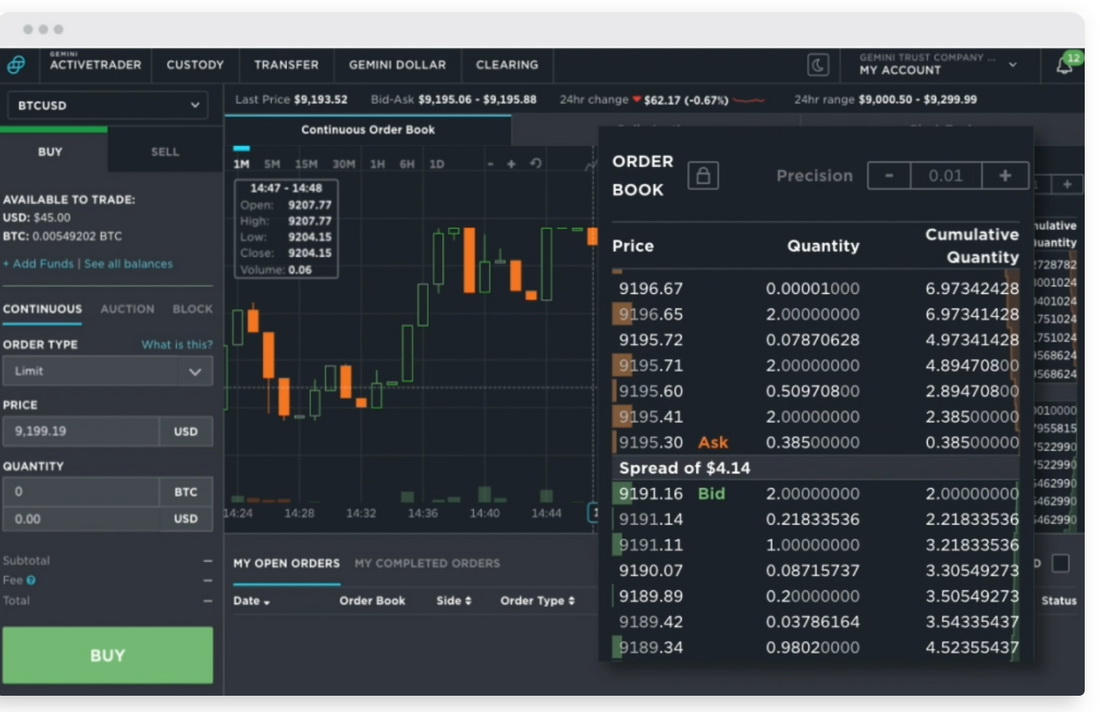Click the plus button behind the order book popup
This screenshot has width=1100, height=712.
click(x=1067, y=184)
